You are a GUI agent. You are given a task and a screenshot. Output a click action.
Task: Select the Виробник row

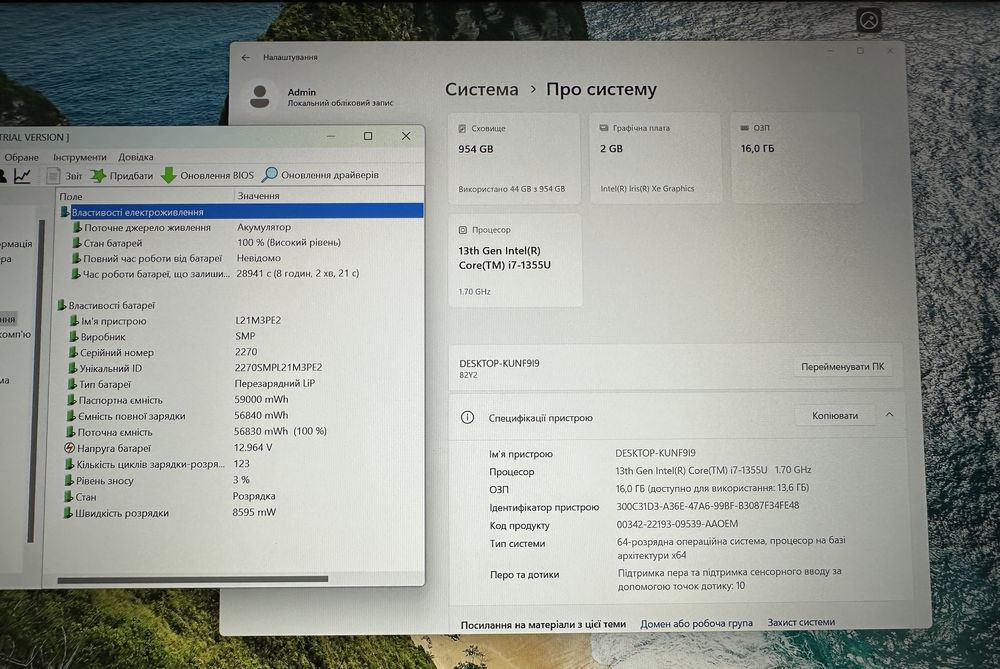(240, 336)
